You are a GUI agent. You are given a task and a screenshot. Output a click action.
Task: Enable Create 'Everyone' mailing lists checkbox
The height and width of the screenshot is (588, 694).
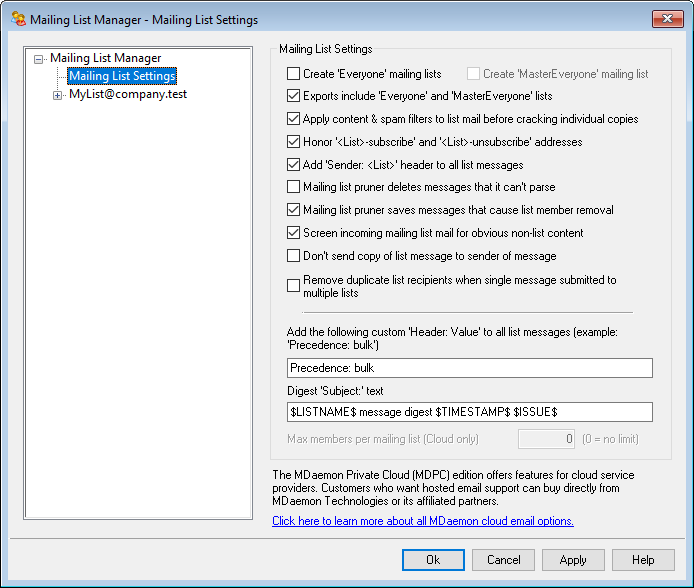(x=293, y=74)
